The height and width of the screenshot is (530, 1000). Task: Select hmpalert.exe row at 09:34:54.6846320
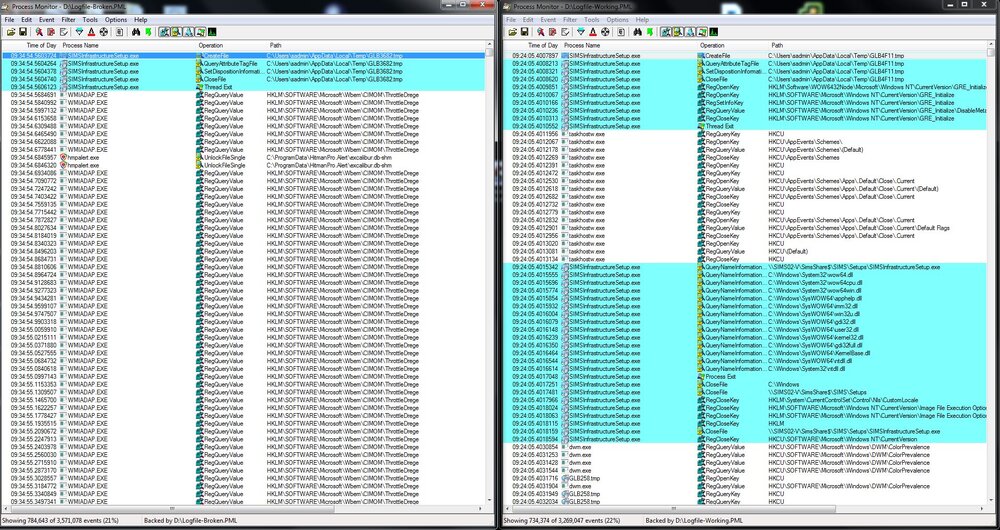(244, 165)
